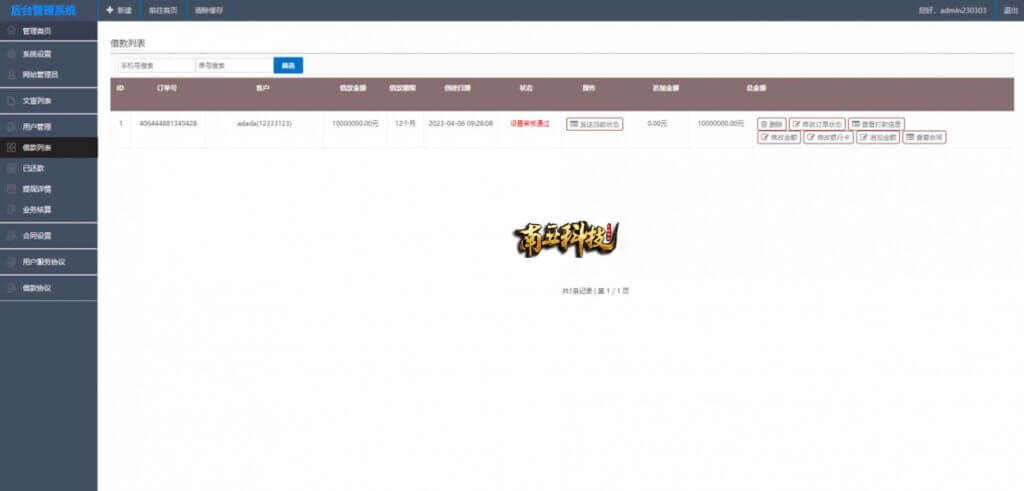Click the plus icon for 新建
Screen dimensions: 1024x491
(x=110, y=10)
